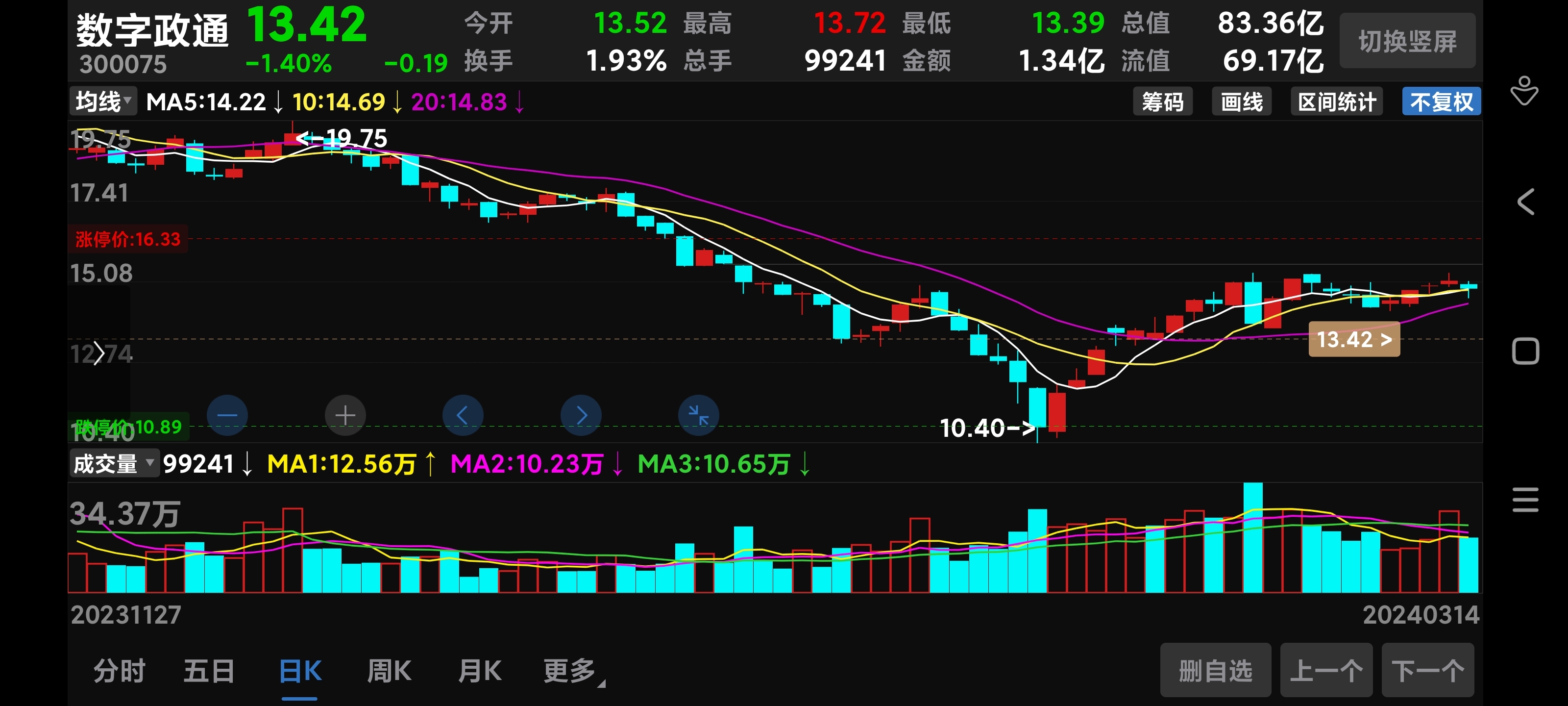Zoom out chart with minus icon
This screenshot has height=706, width=1568.
(227, 415)
